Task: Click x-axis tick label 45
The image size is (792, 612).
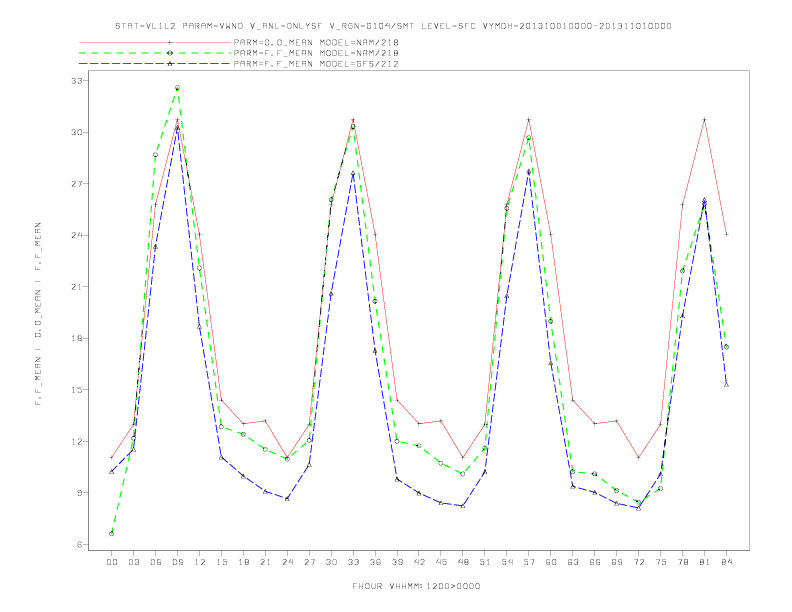Action: coord(441,562)
